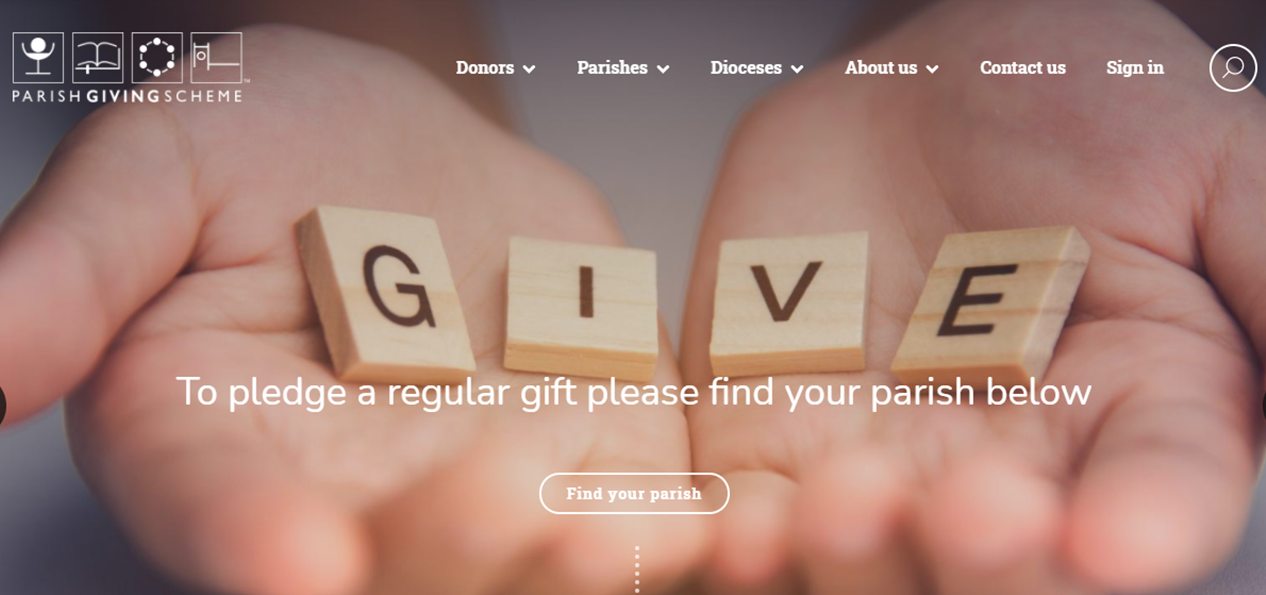This screenshot has height=595, width=1266.
Task: Expand the About us chevron
Action: point(932,69)
